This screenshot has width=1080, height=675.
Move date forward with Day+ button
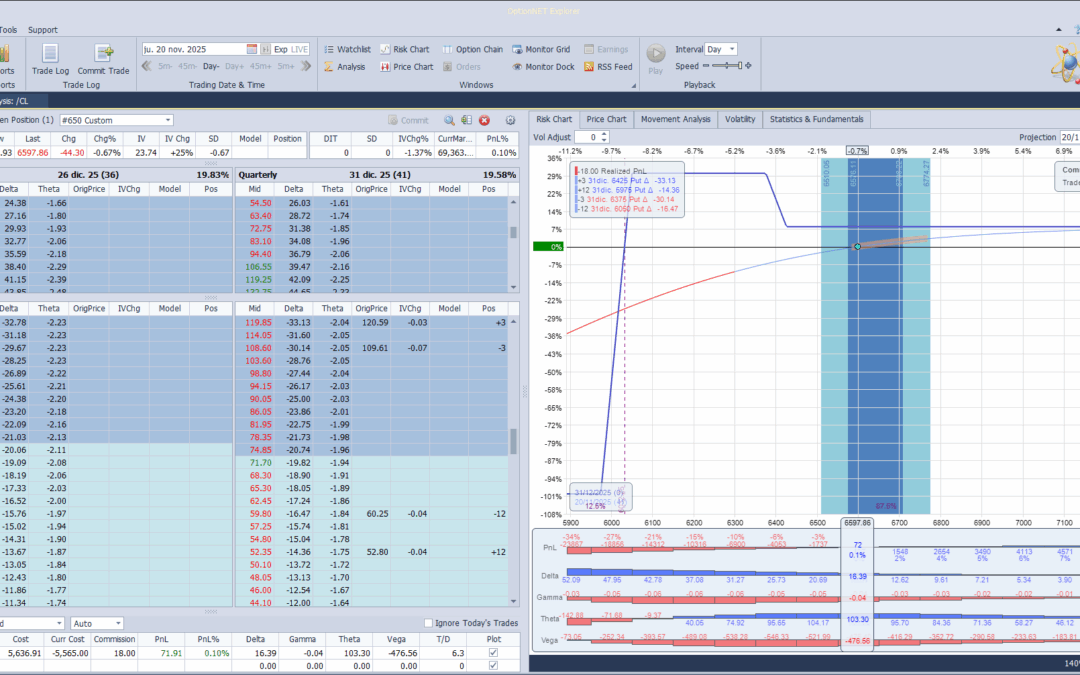pos(234,66)
